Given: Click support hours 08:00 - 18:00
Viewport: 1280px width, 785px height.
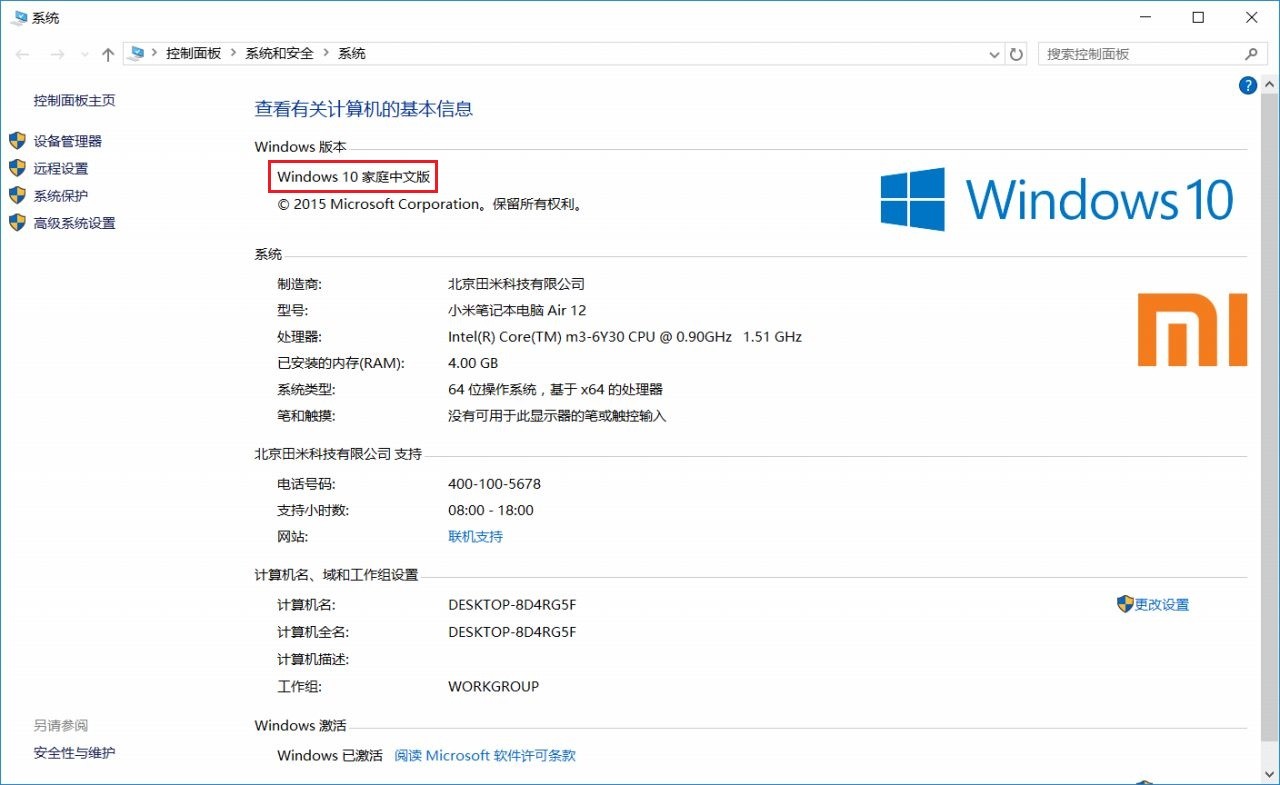Looking at the screenshot, I should coord(491,510).
